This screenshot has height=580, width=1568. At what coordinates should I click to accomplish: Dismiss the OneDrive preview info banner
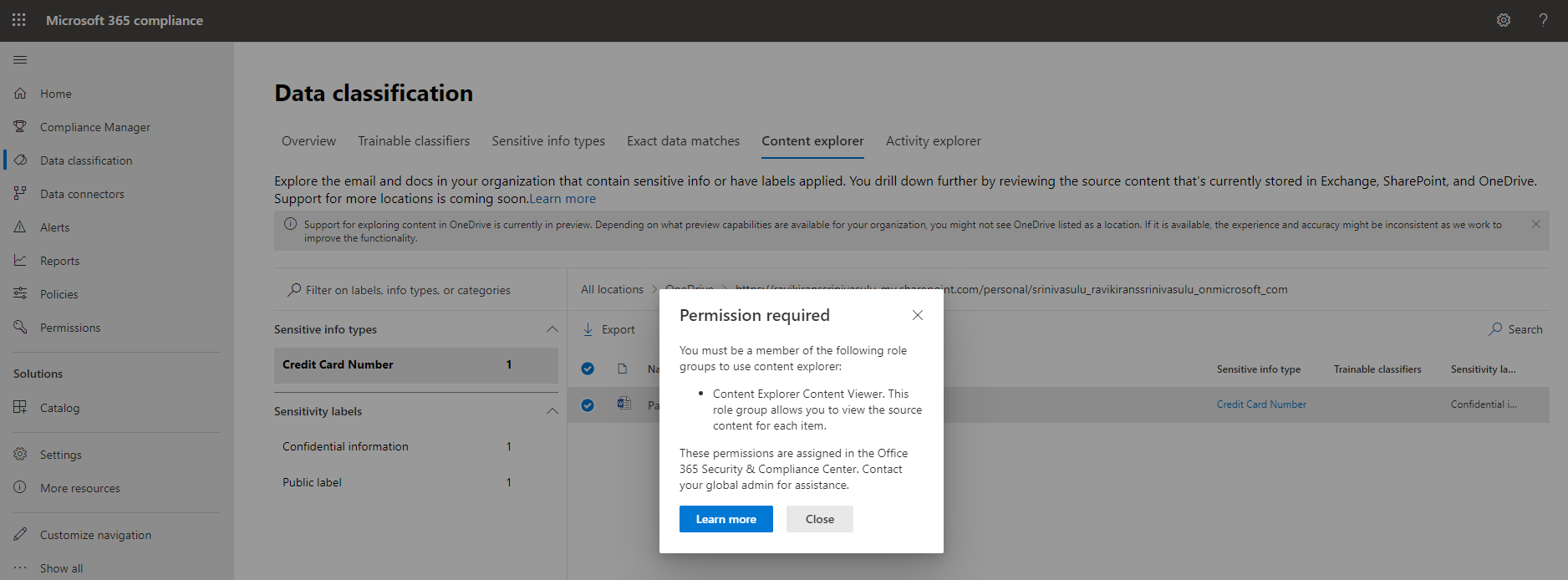pyautogui.click(x=1535, y=224)
